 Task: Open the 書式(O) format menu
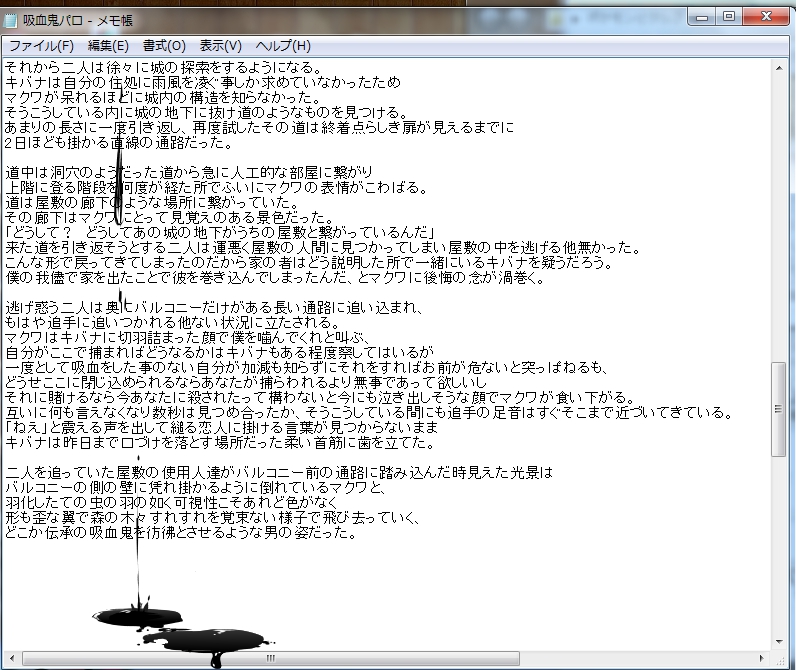(x=164, y=46)
